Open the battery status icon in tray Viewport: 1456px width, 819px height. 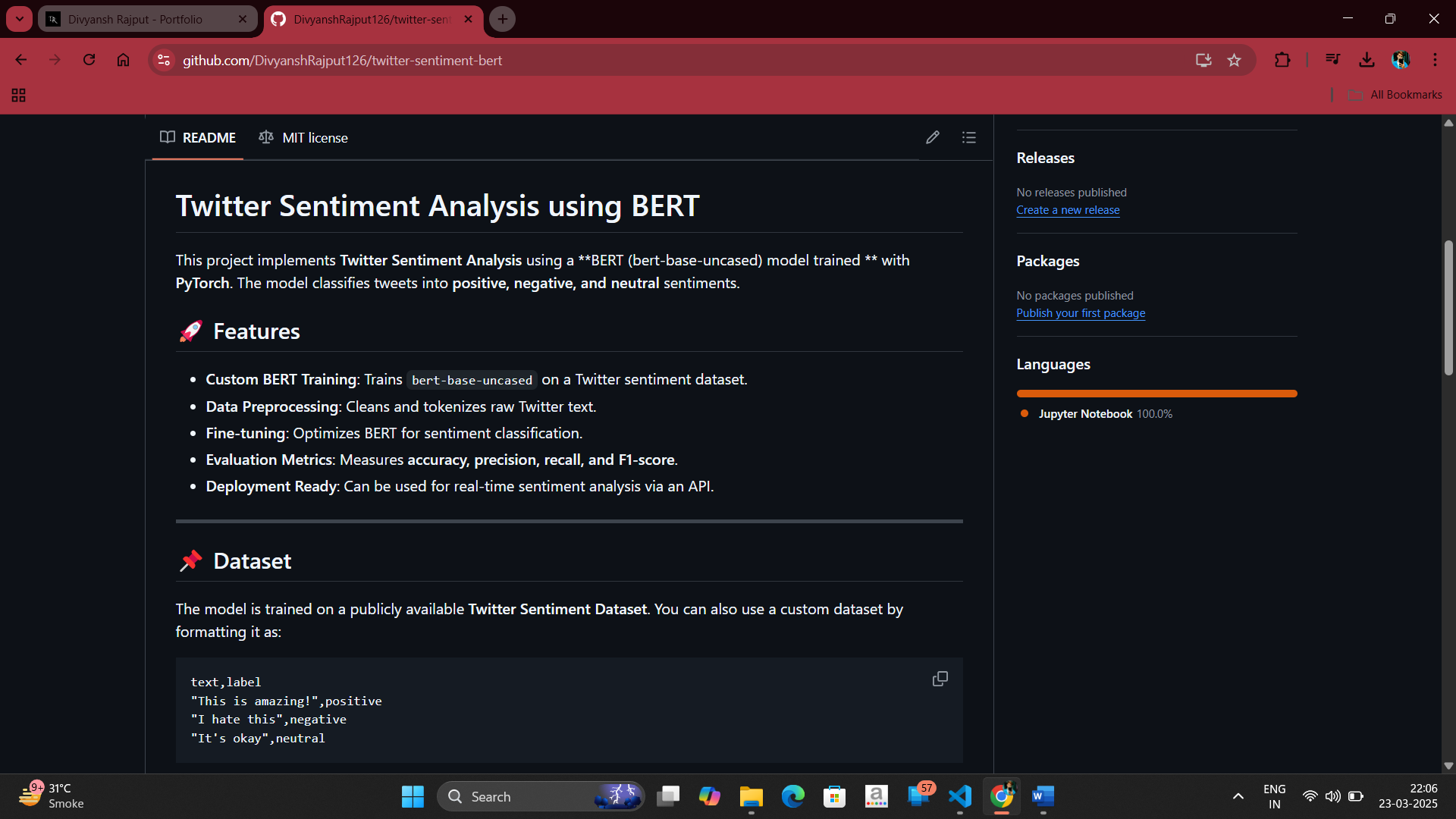click(x=1356, y=796)
